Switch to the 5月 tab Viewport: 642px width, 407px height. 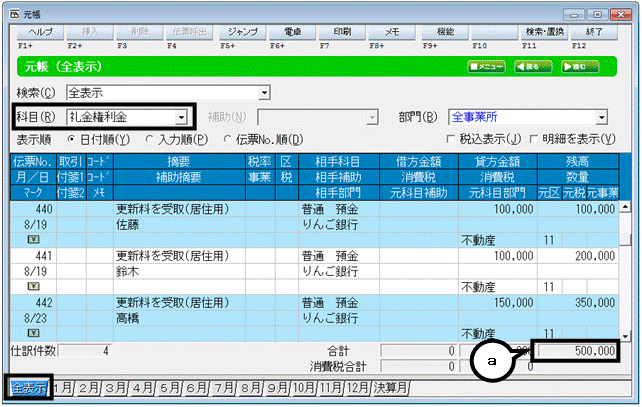tap(169, 387)
